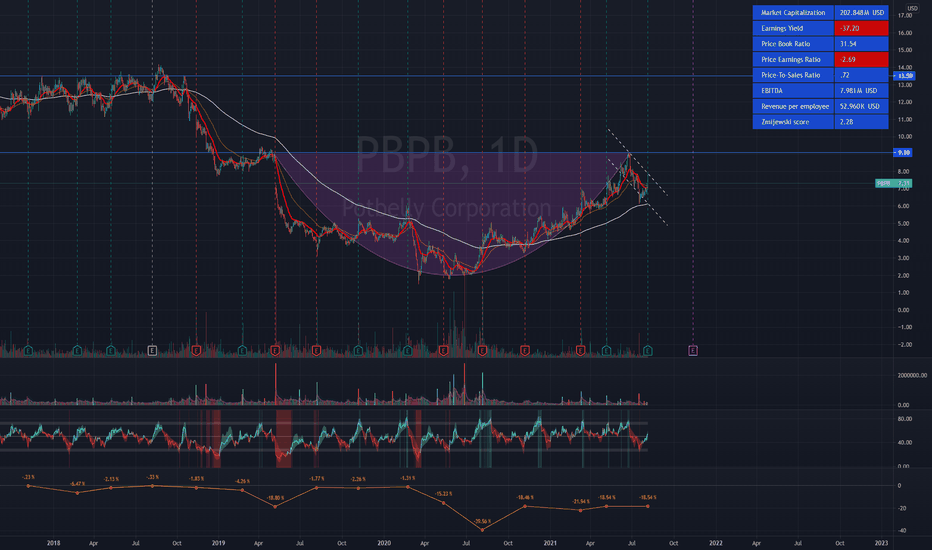Viewport: 932px width, 550px height.
Task: Click the Price-To-Sales Ratio label
Action: tap(793, 75)
